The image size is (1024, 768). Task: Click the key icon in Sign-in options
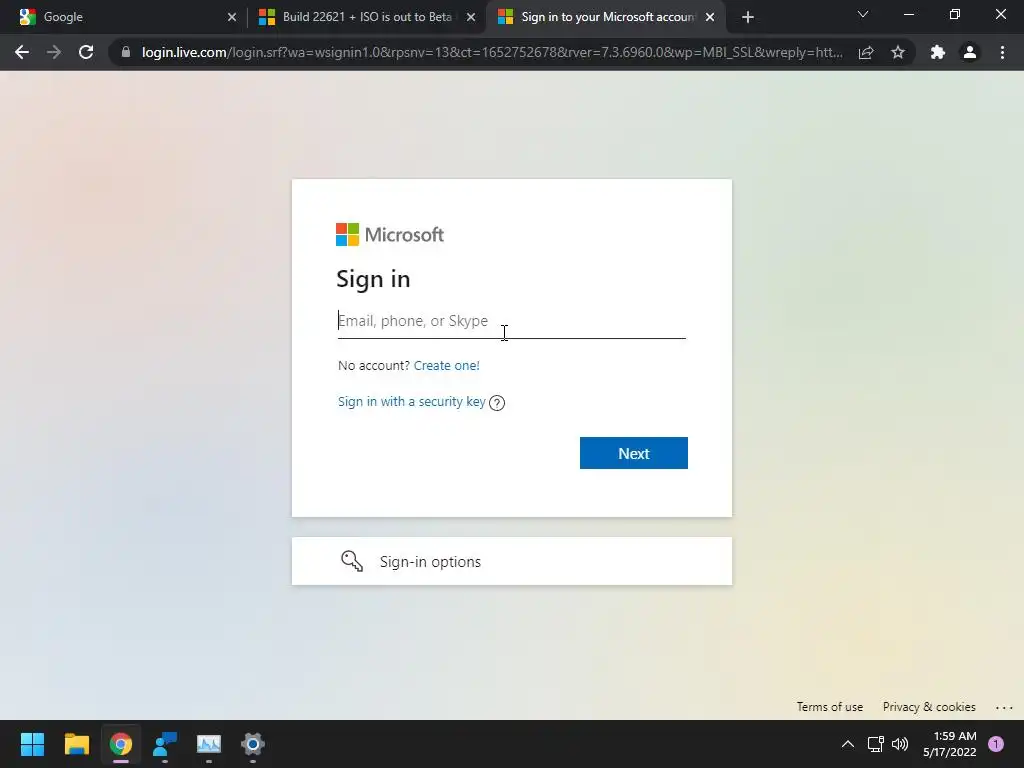coord(351,561)
